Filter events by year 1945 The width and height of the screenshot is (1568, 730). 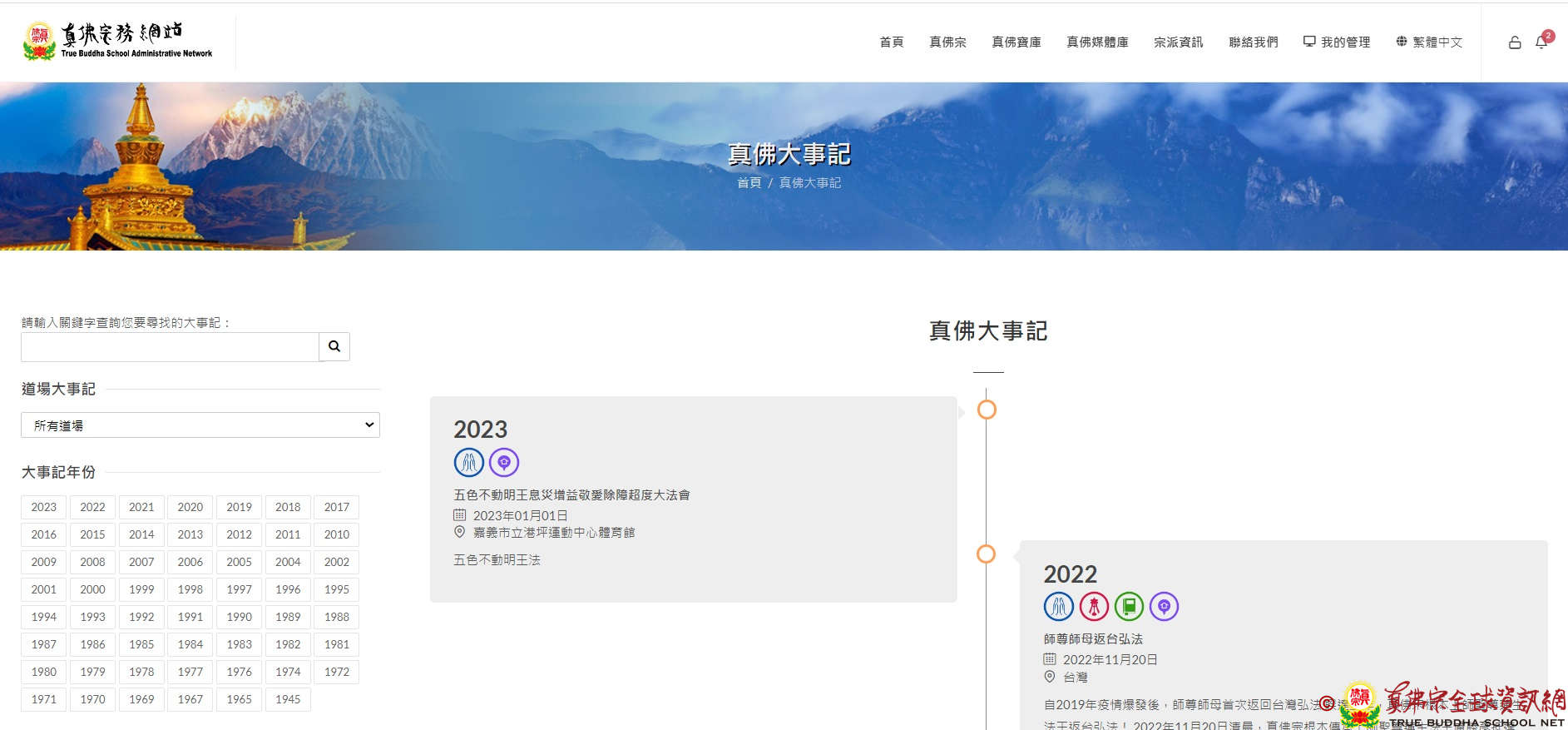(x=288, y=699)
